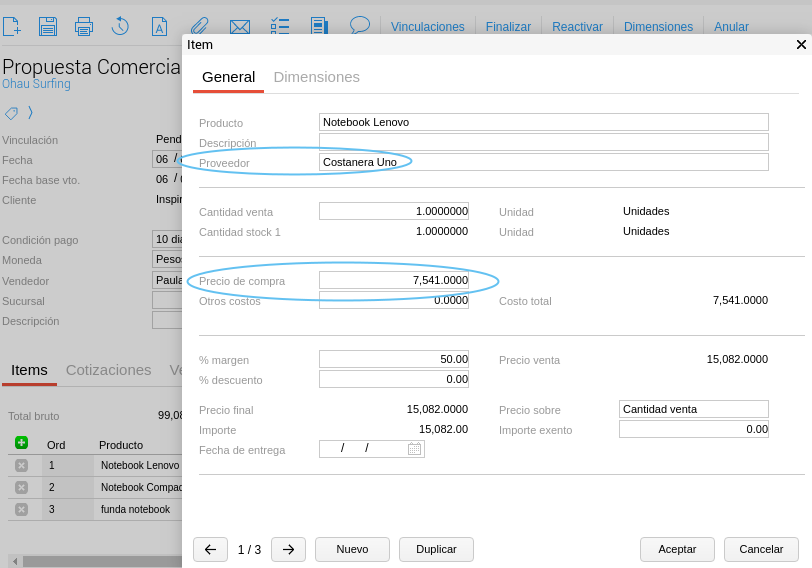The width and height of the screenshot is (812, 568).
Task: Open the Vinculaciones menu
Action: click(427, 27)
